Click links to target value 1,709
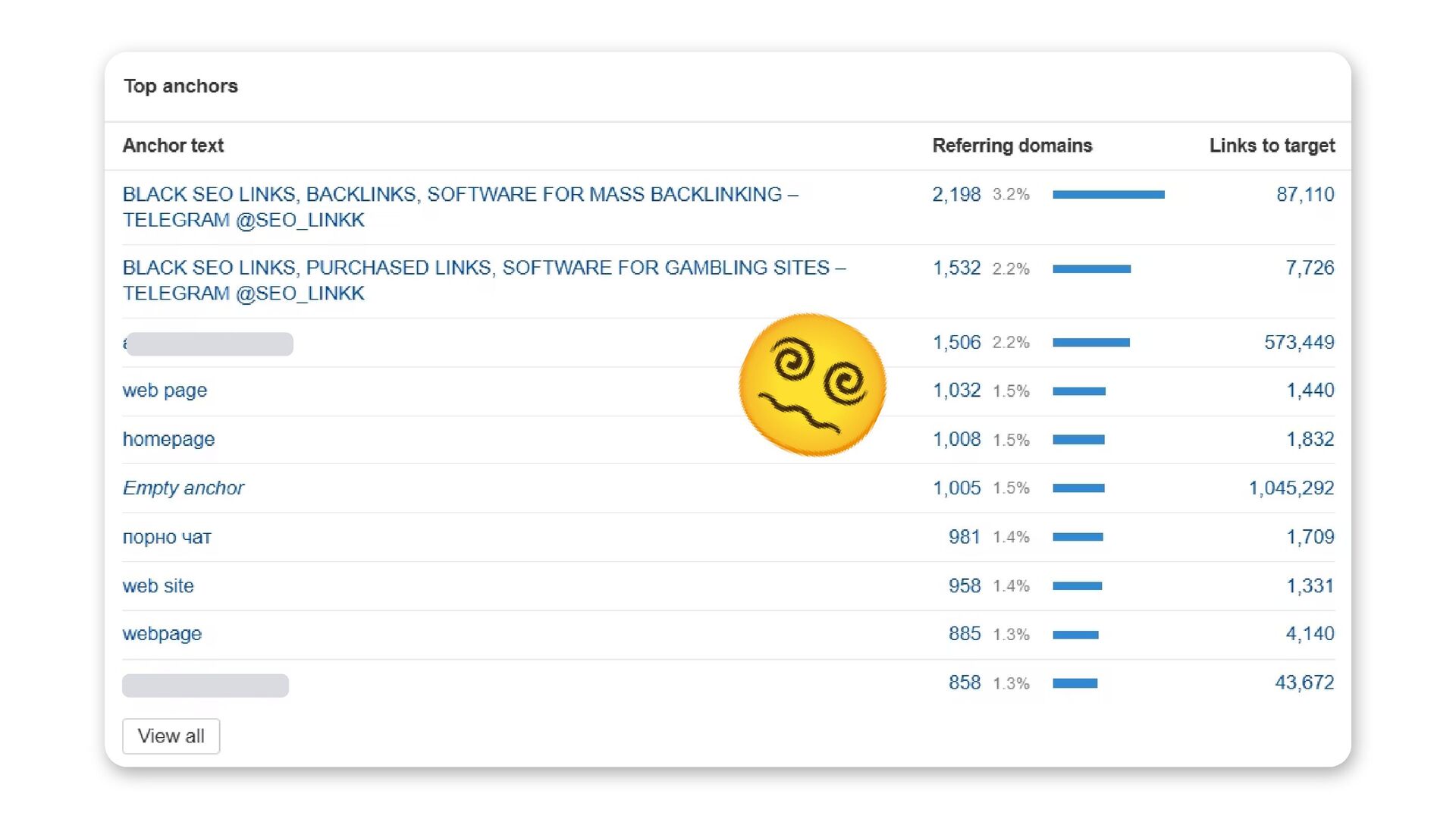The width and height of the screenshot is (1456, 819). (1310, 537)
